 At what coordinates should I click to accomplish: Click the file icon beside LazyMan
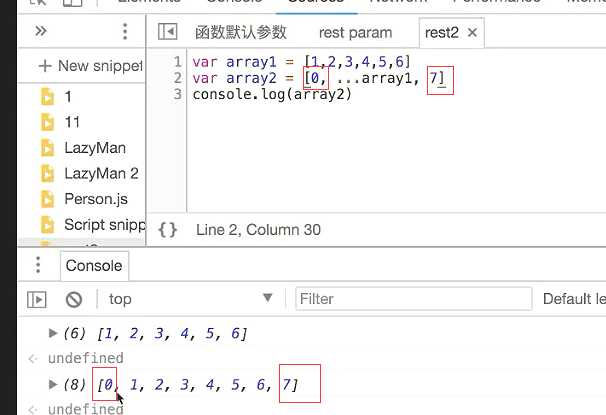[48, 148]
